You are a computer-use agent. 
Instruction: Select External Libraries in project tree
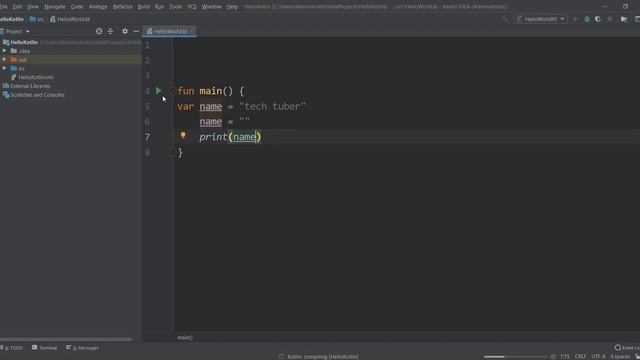pos(30,86)
